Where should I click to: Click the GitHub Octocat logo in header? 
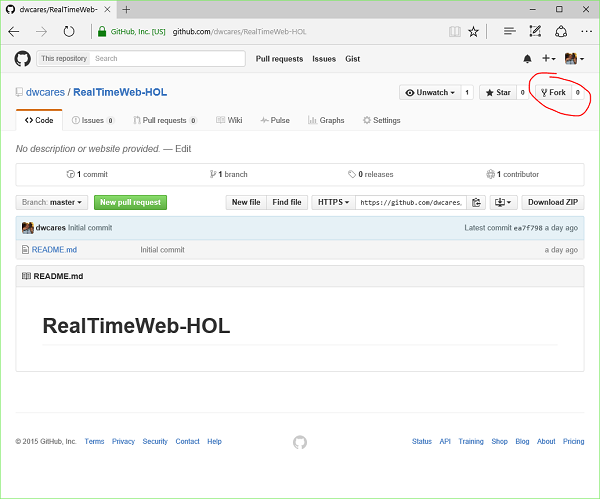tap(23, 59)
